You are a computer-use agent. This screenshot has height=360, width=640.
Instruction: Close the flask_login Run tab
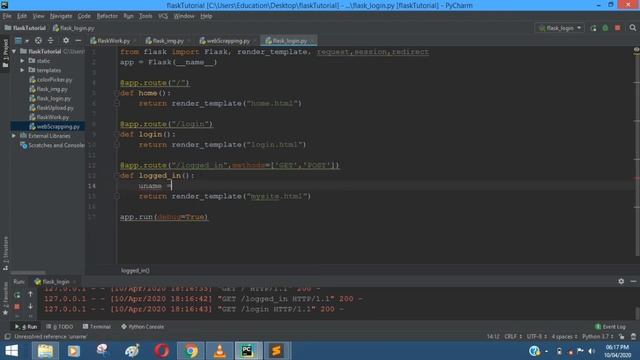[x=75, y=282]
